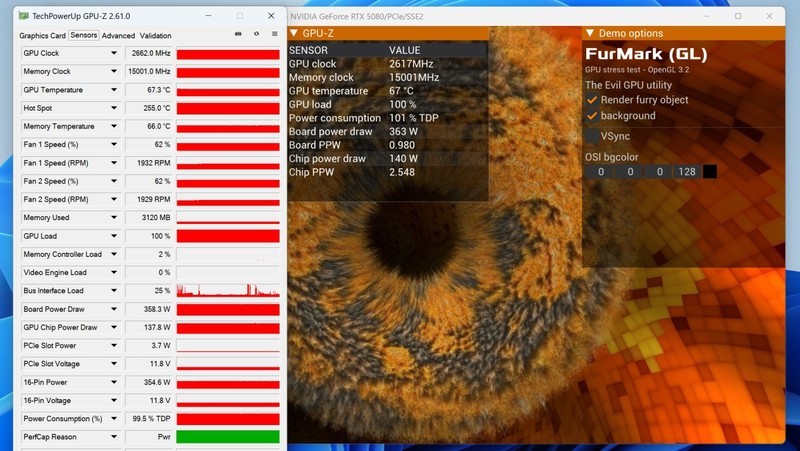Open the 16-Pin Power dropdown

[x=114, y=382]
